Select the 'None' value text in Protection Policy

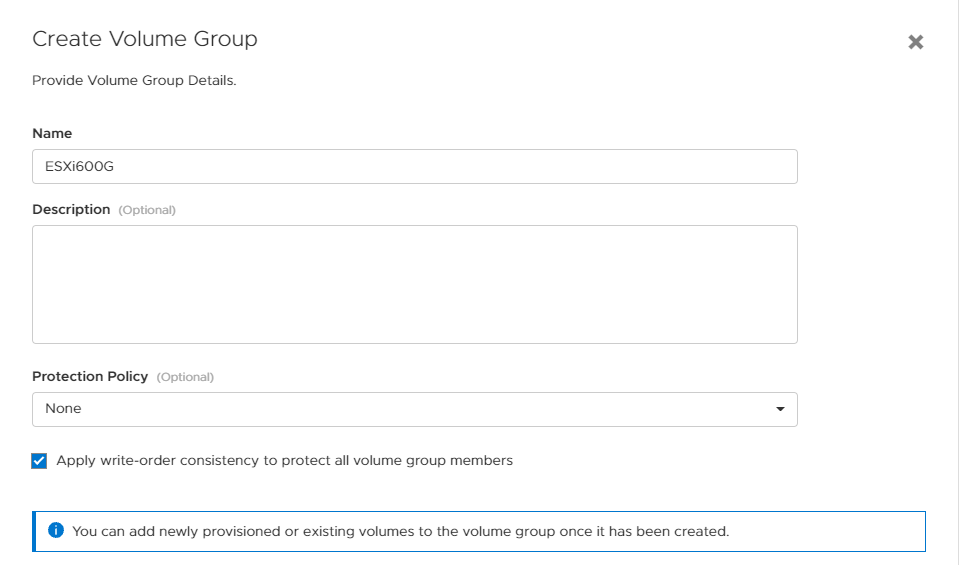[63, 409]
